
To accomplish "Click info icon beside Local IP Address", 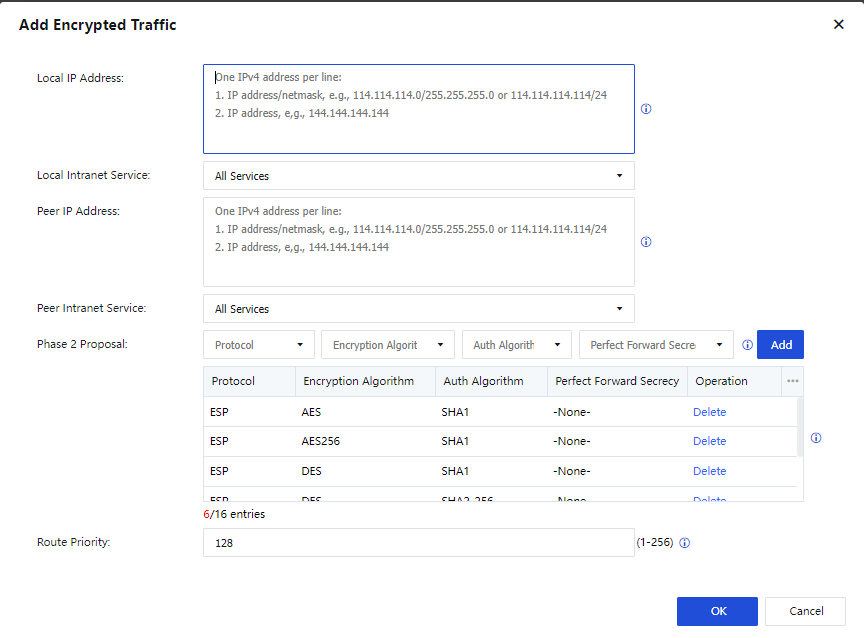I will (646, 109).
